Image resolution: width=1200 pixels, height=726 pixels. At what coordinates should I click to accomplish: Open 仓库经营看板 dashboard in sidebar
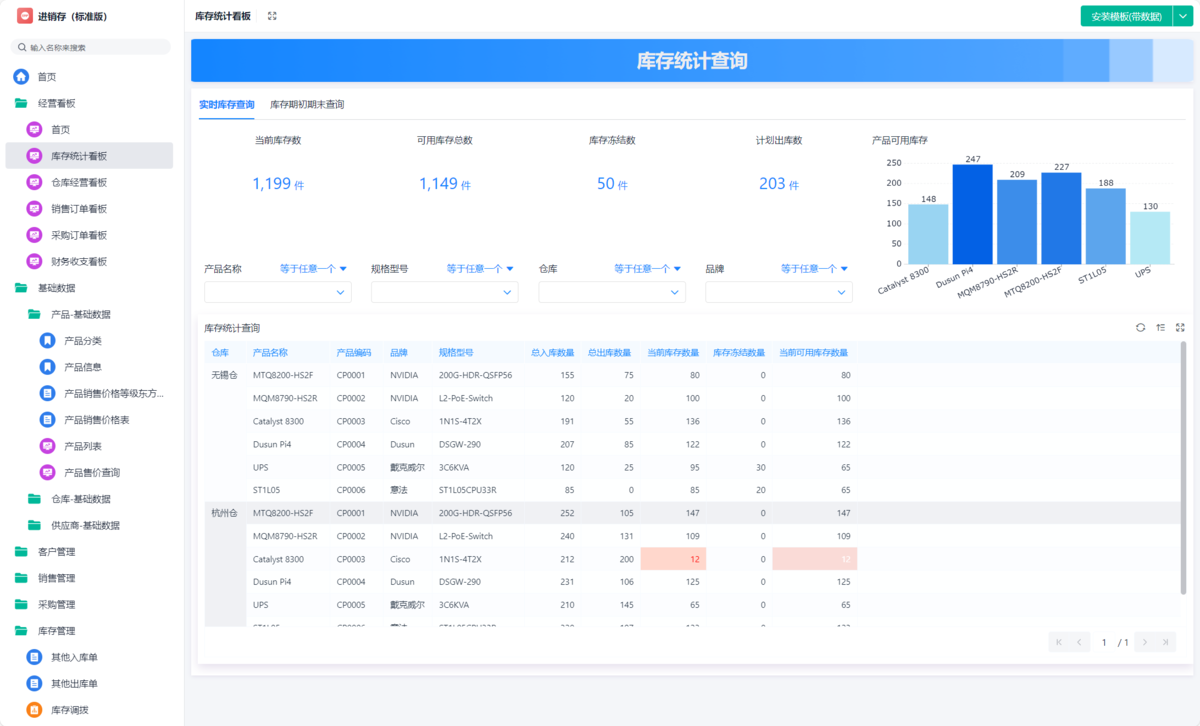pos(79,182)
